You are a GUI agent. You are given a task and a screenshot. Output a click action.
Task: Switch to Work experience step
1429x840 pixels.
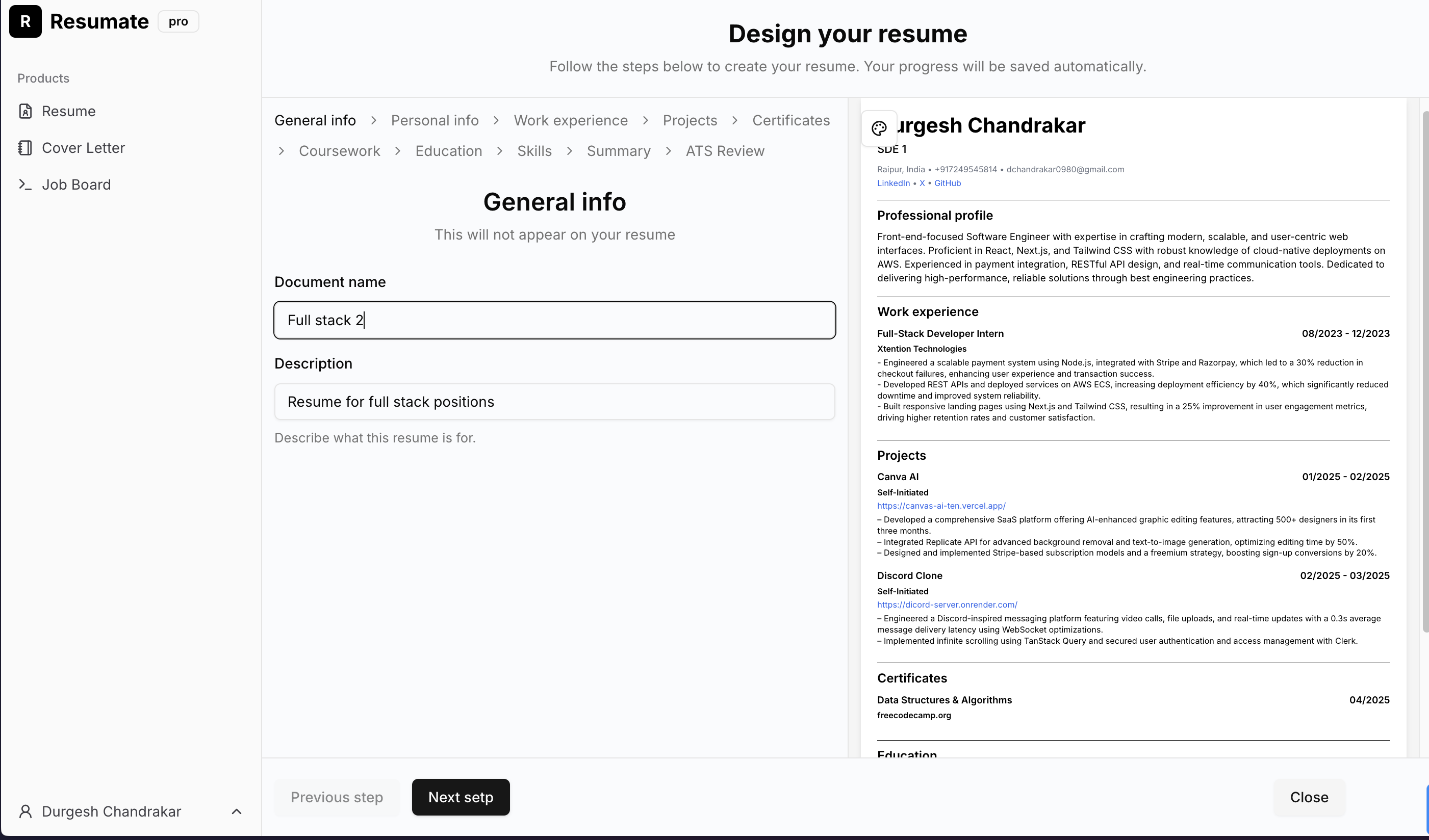[571, 121]
